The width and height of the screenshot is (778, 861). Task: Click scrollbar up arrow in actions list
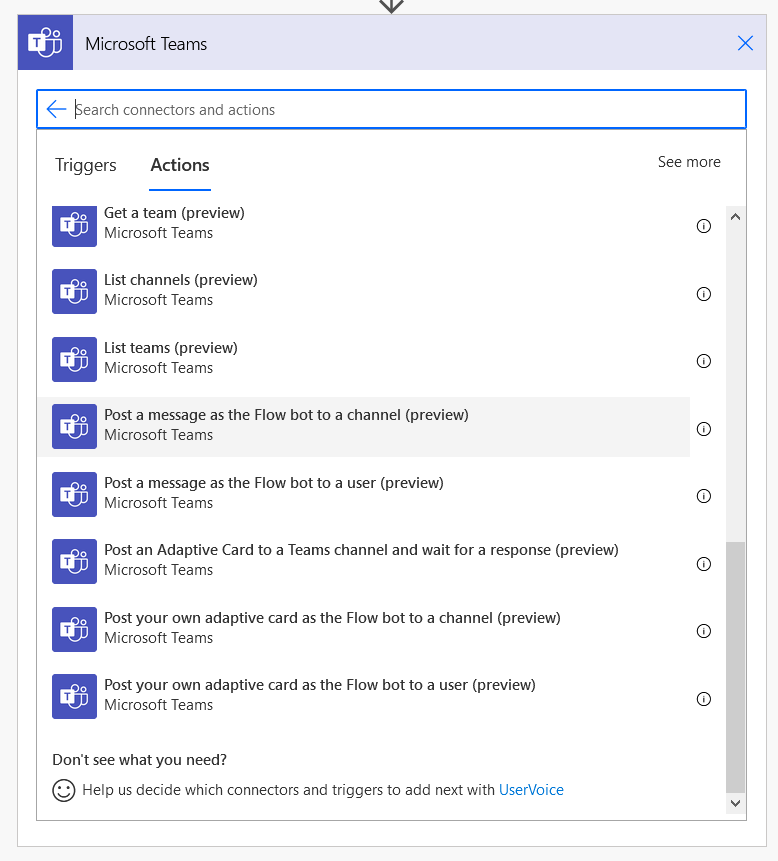[735, 216]
